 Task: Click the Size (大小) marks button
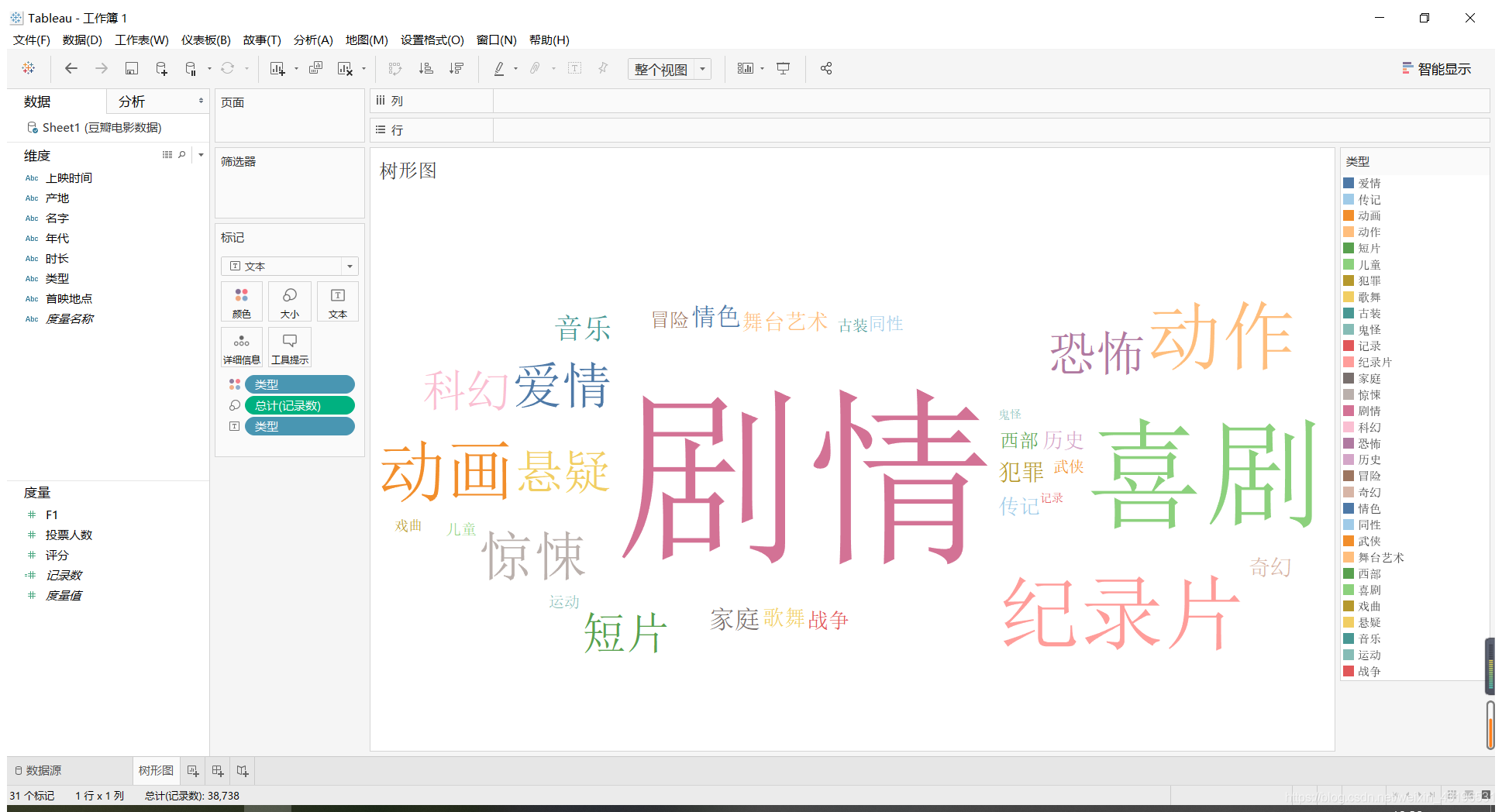(290, 301)
